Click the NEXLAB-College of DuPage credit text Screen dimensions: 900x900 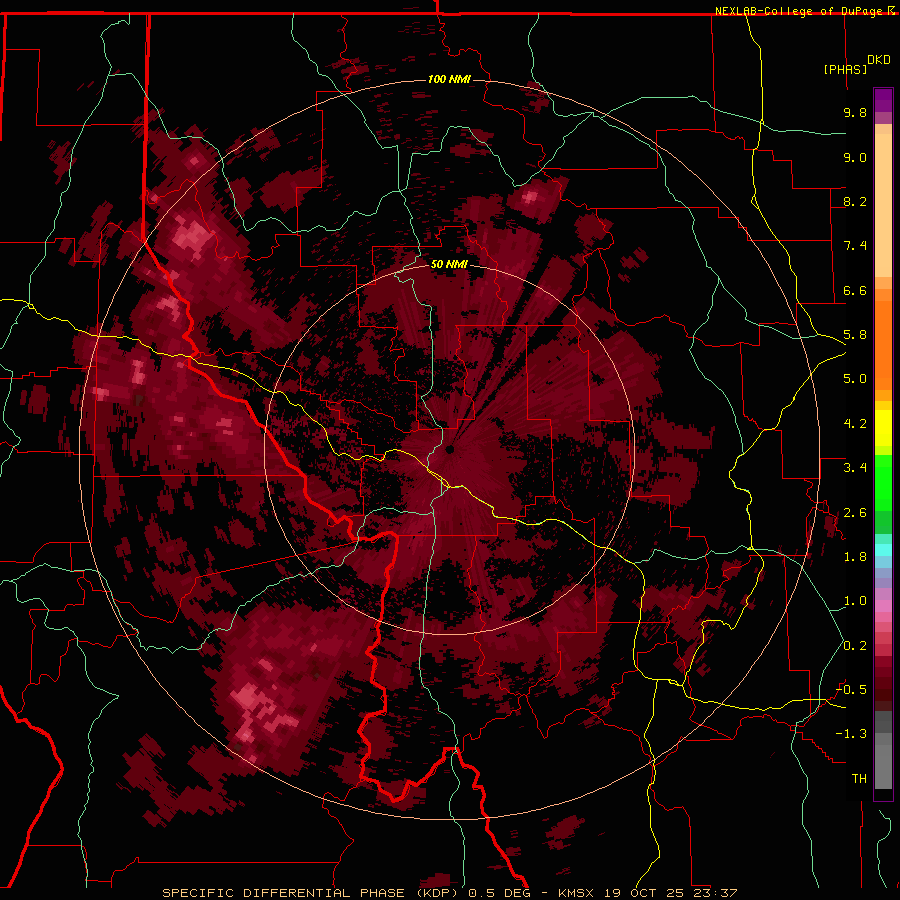805,11
